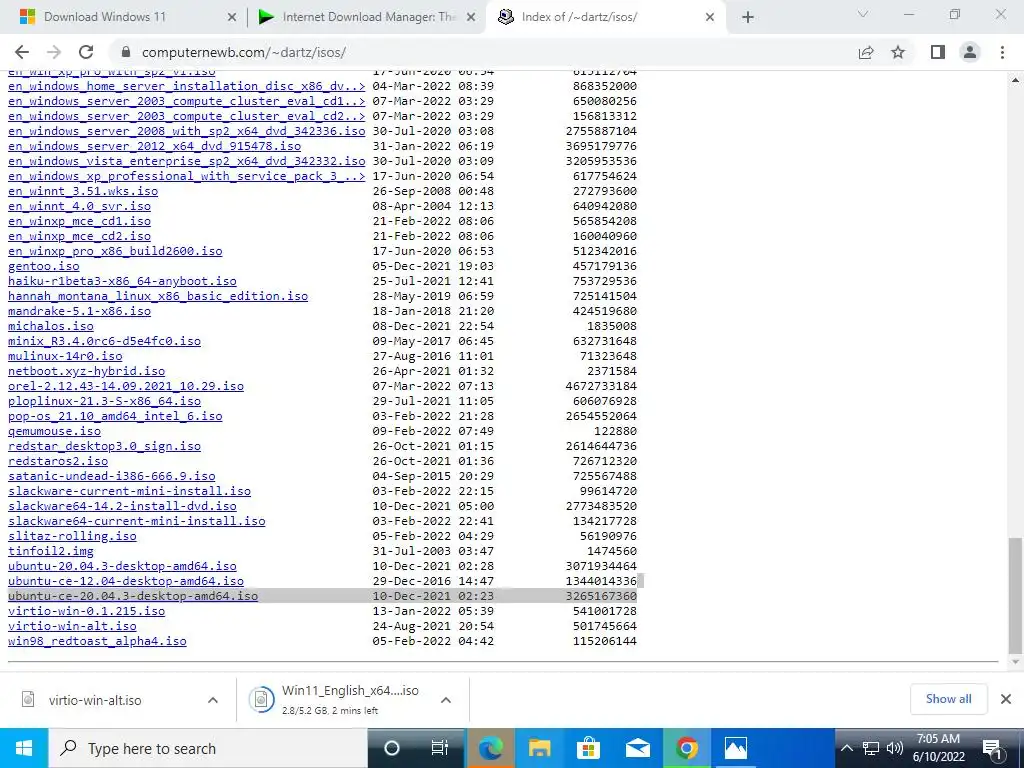Image resolution: width=1024 pixels, height=768 pixels.
Task: Click the scrollbar up arrow
Action: [x=1015, y=80]
